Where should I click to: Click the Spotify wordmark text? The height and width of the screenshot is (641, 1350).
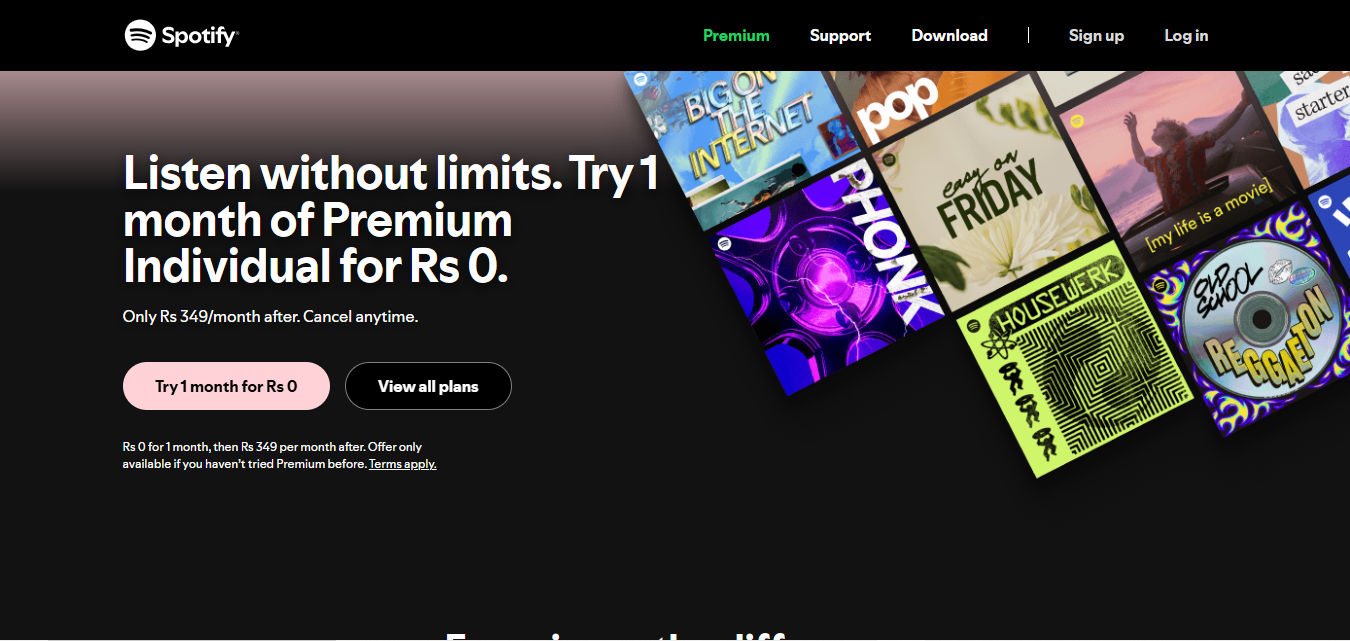pos(200,36)
